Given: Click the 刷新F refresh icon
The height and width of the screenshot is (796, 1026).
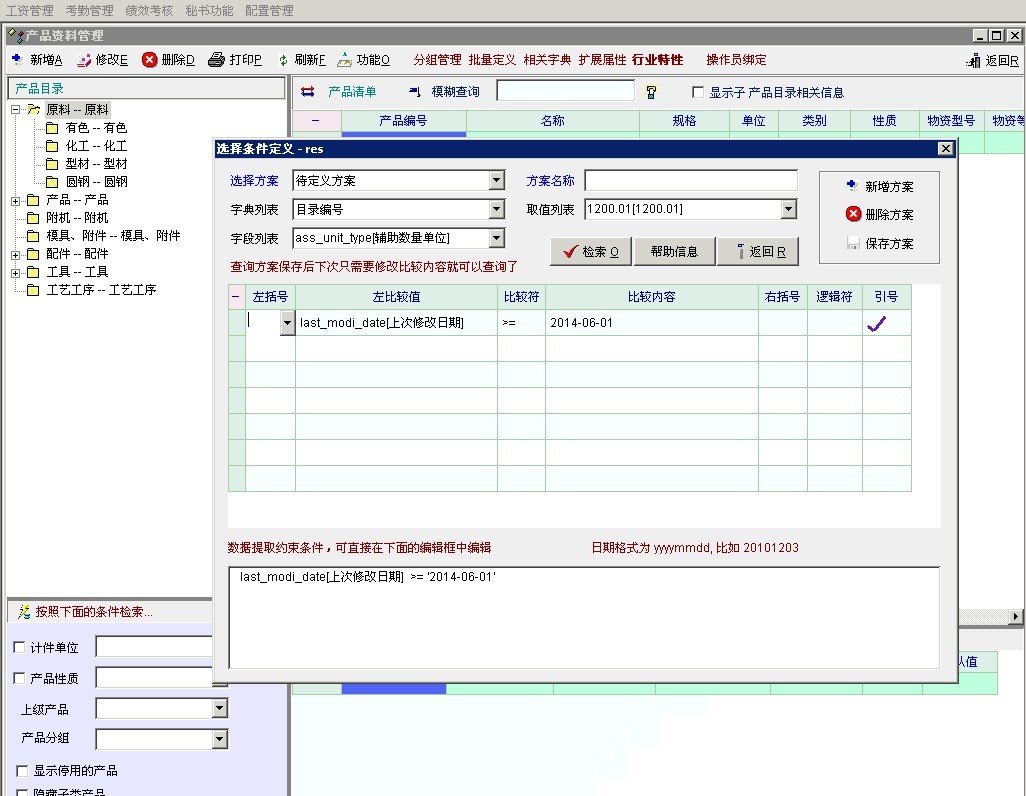Looking at the screenshot, I should [x=283, y=60].
